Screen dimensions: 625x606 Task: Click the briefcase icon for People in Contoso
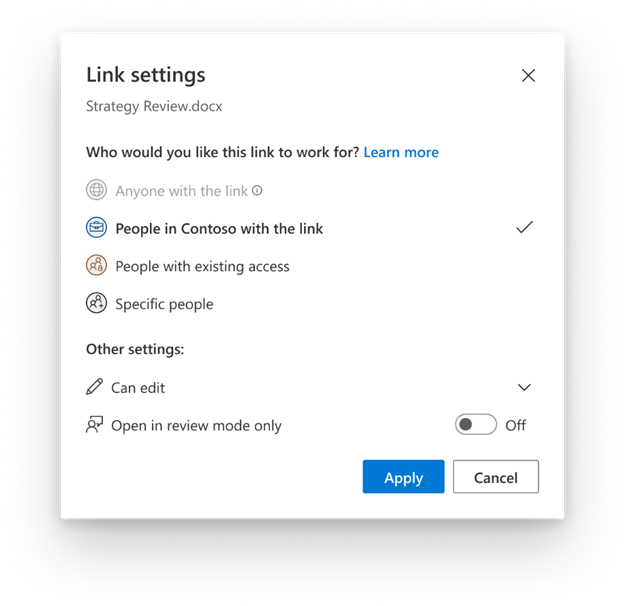pyautogui.click(x=96, y=228)
